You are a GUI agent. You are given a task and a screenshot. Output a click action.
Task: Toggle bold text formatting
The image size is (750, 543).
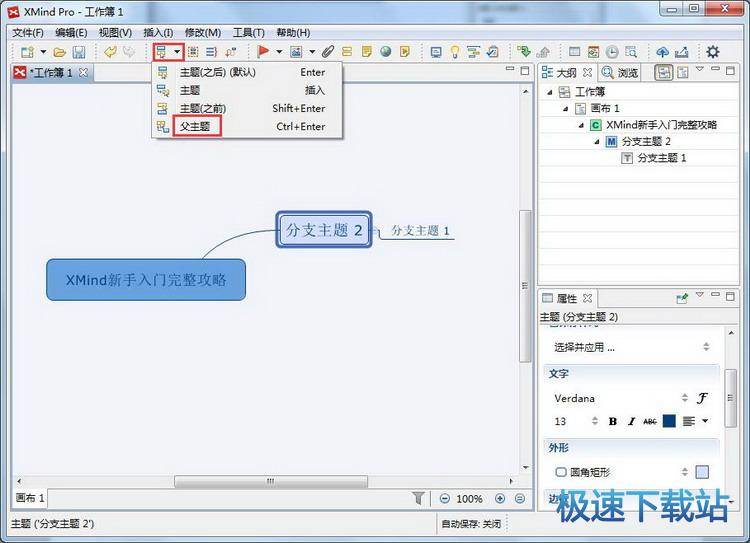coord(613,421)
